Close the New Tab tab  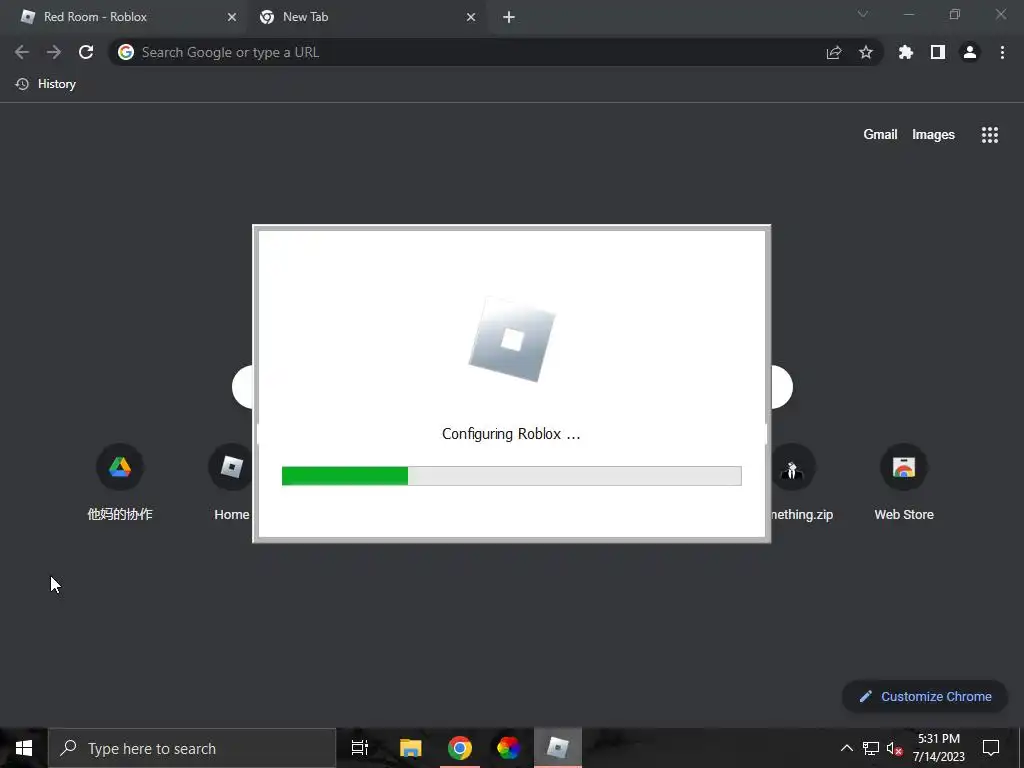(471, 17)
